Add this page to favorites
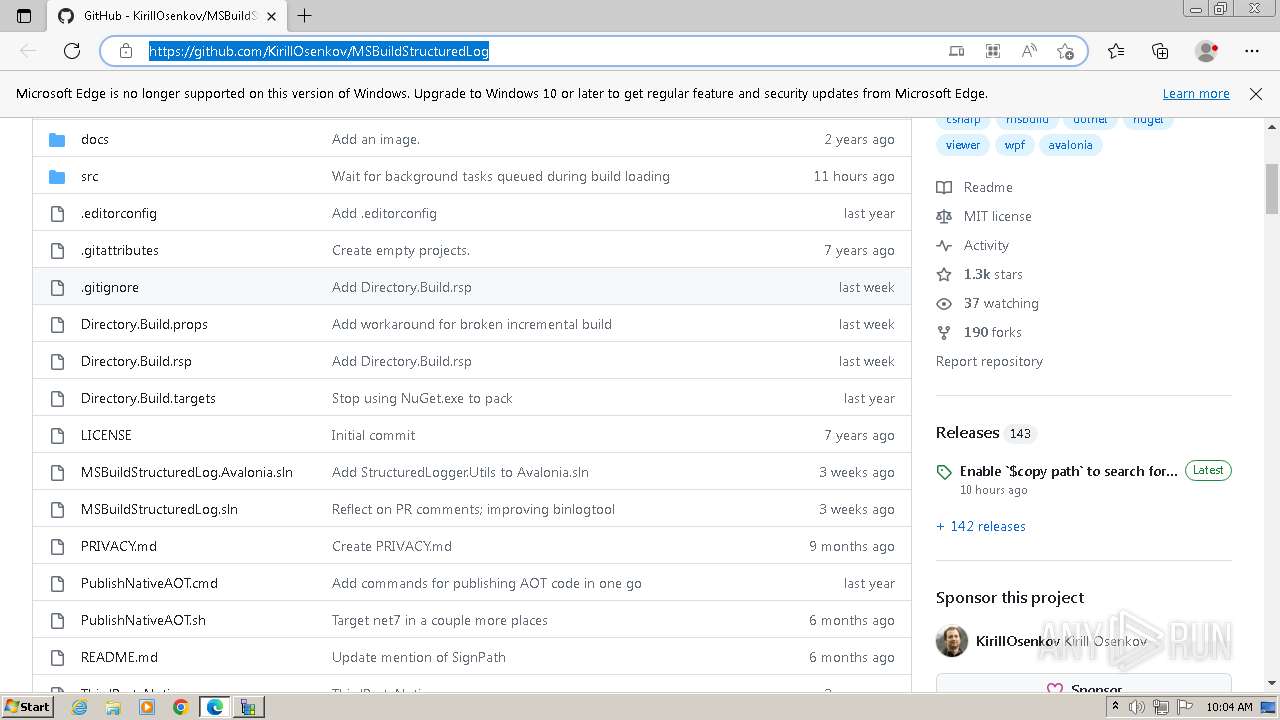The width and height of the screenshot is (1280, 720). coord(1065,51)
